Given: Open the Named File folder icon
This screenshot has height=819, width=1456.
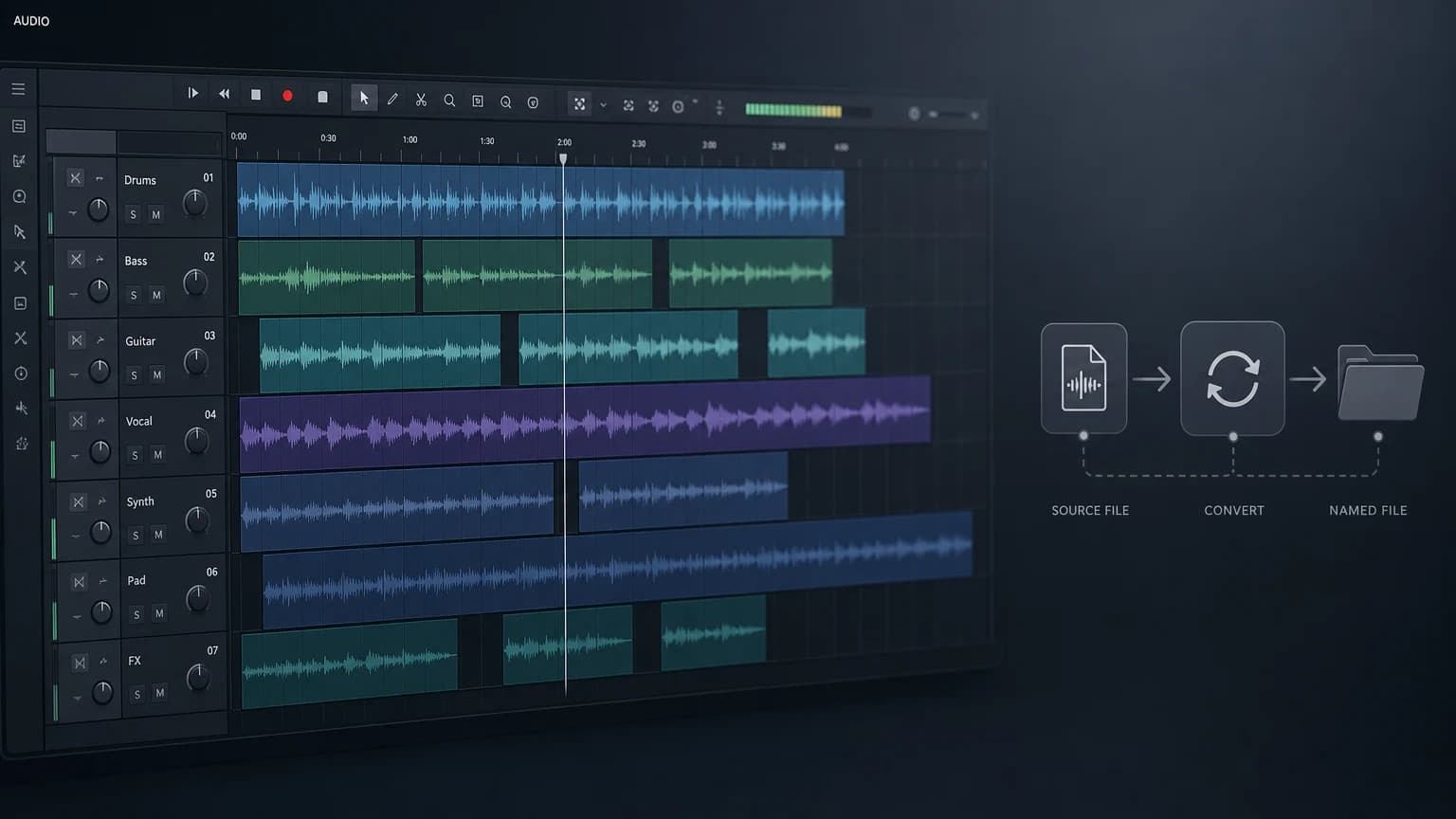Looking at the screenshot, I should click(x=1380, y=383).
